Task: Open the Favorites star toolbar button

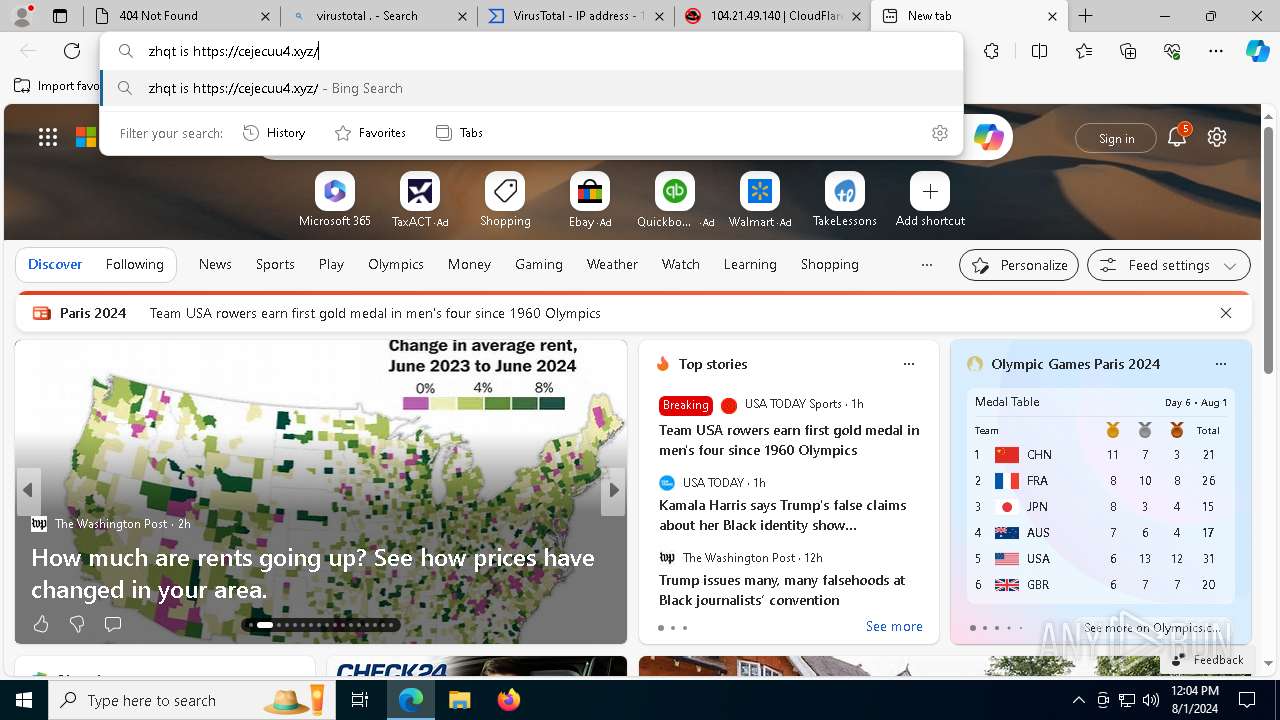Action: pos(1084,51)
